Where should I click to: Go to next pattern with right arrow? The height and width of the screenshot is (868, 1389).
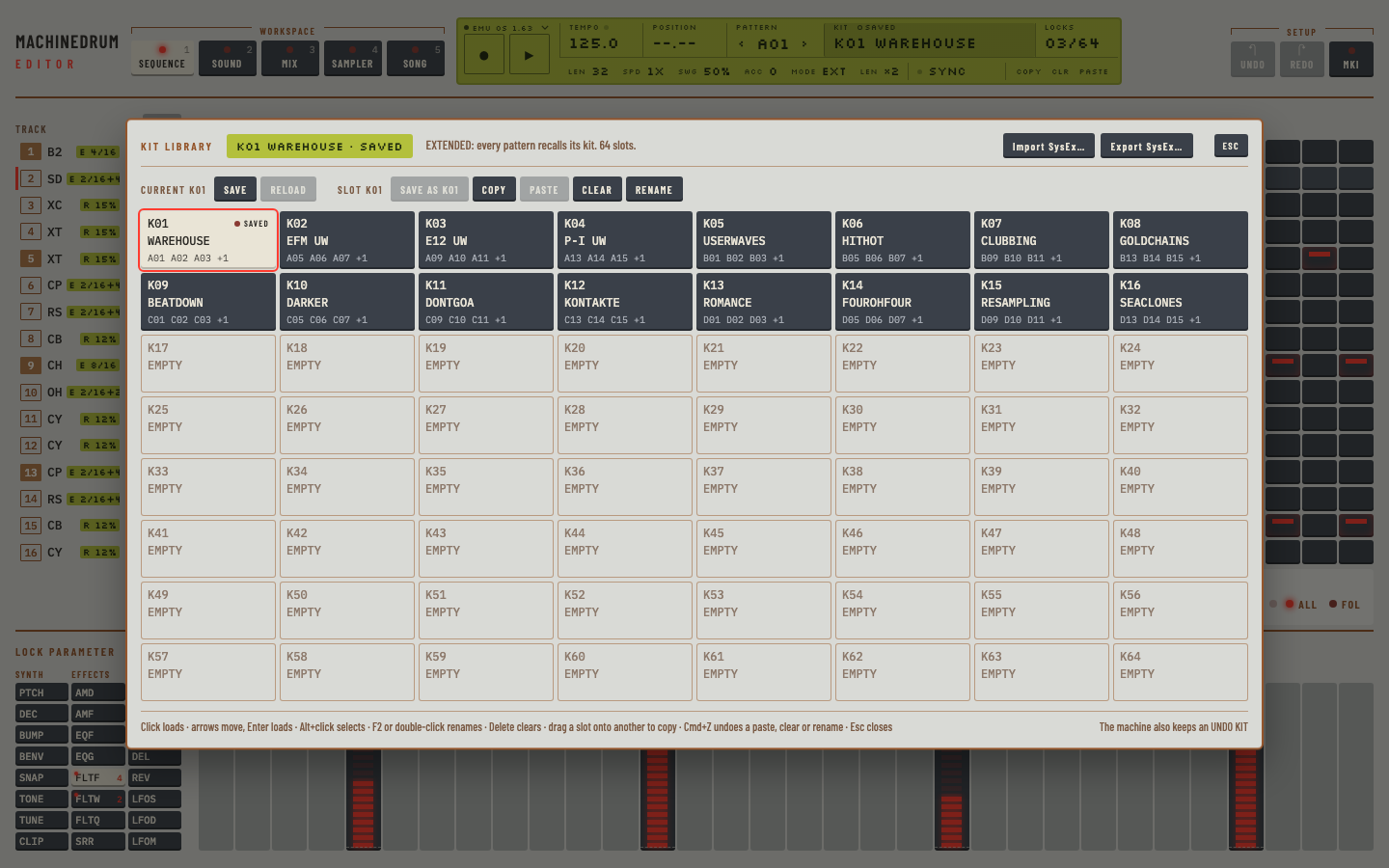(804, 43)
